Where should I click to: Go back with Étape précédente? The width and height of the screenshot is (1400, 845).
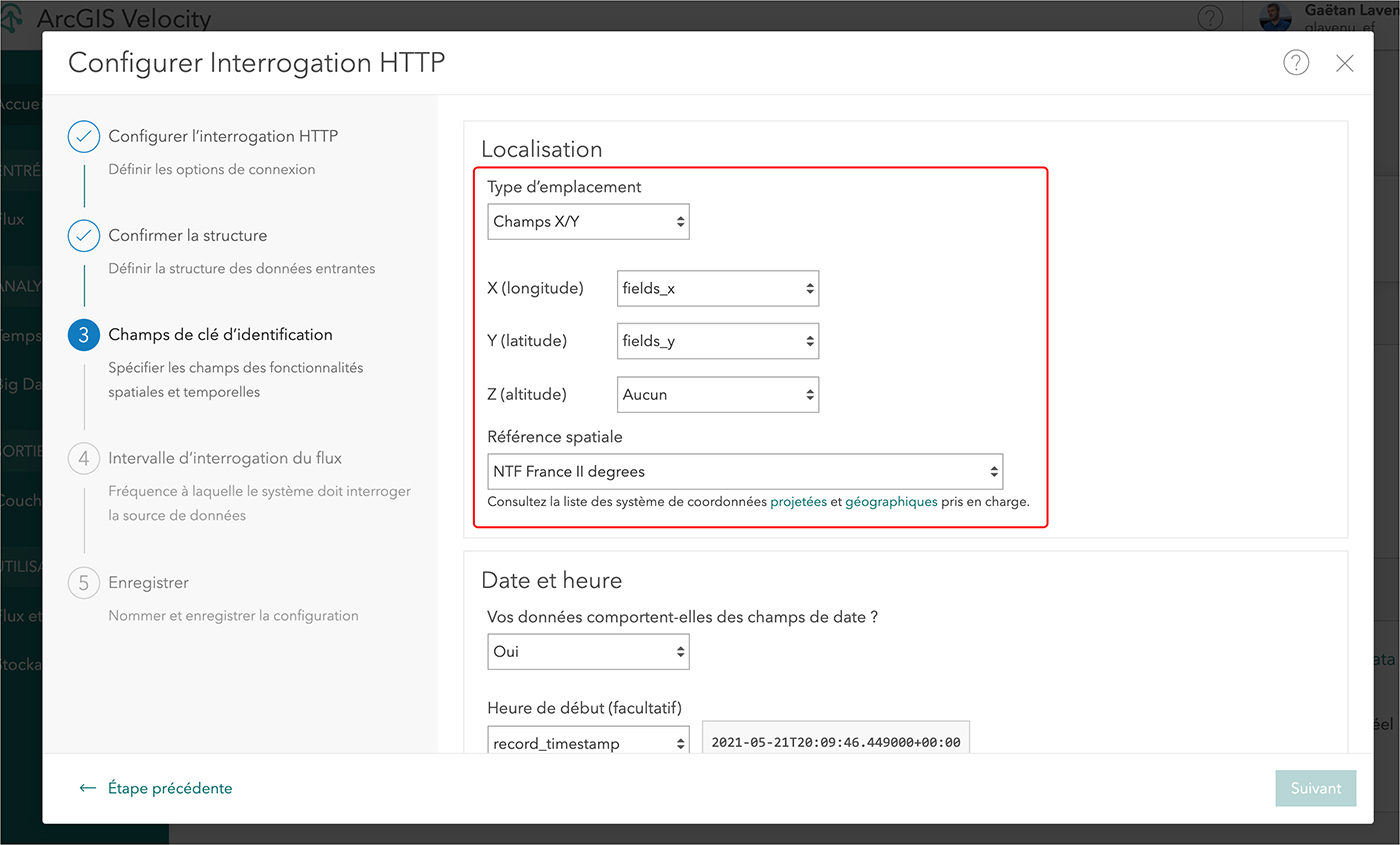coord(156,788)
